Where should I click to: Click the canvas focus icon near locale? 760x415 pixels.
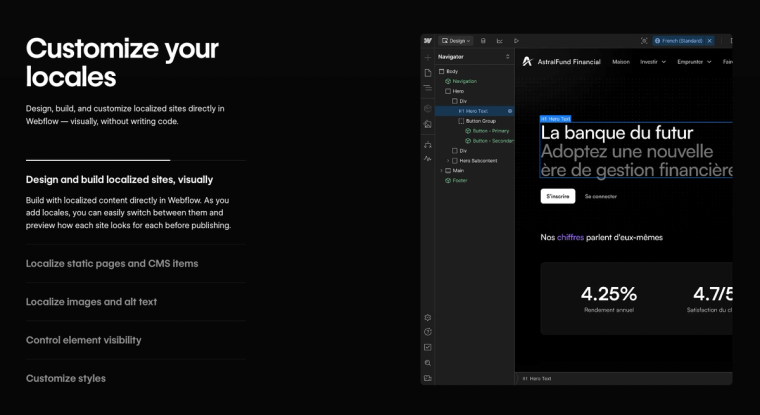pos(644,41)
